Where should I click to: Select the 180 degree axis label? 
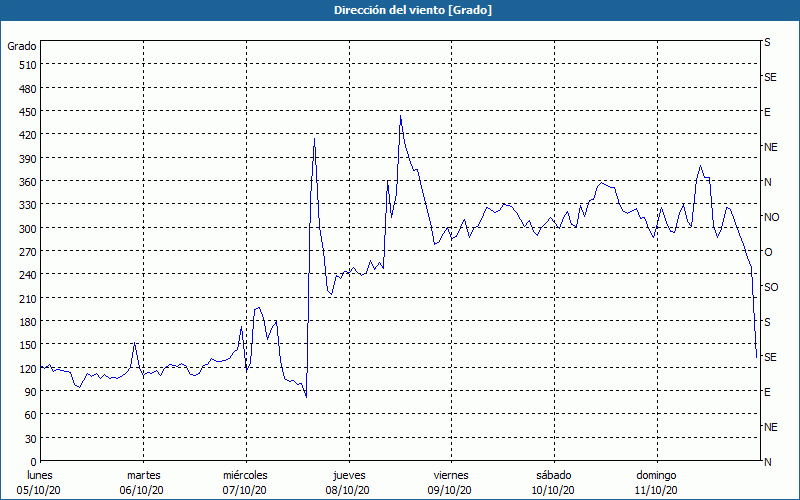coord(29,322)
